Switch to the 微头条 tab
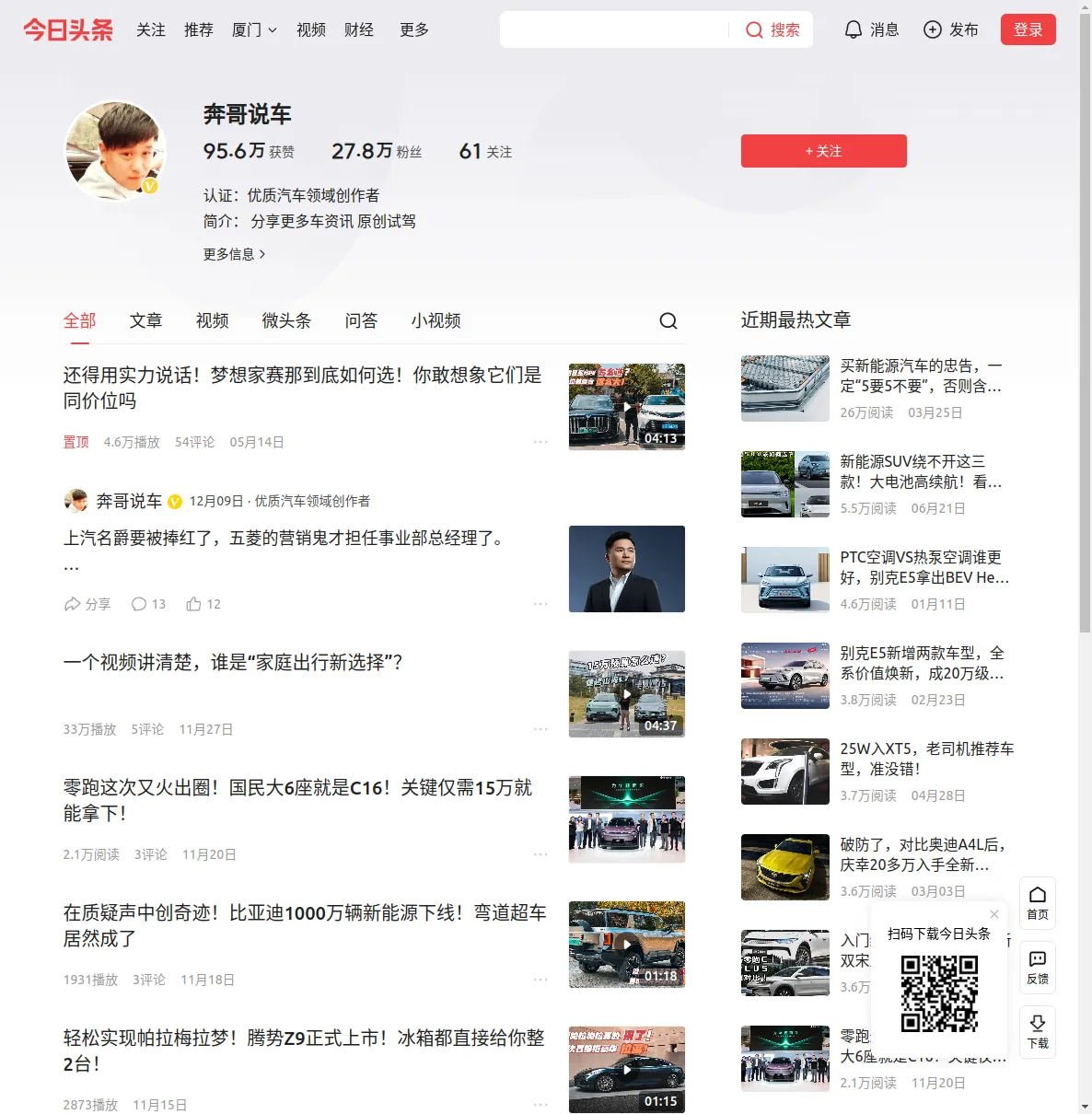 point(287,320)
